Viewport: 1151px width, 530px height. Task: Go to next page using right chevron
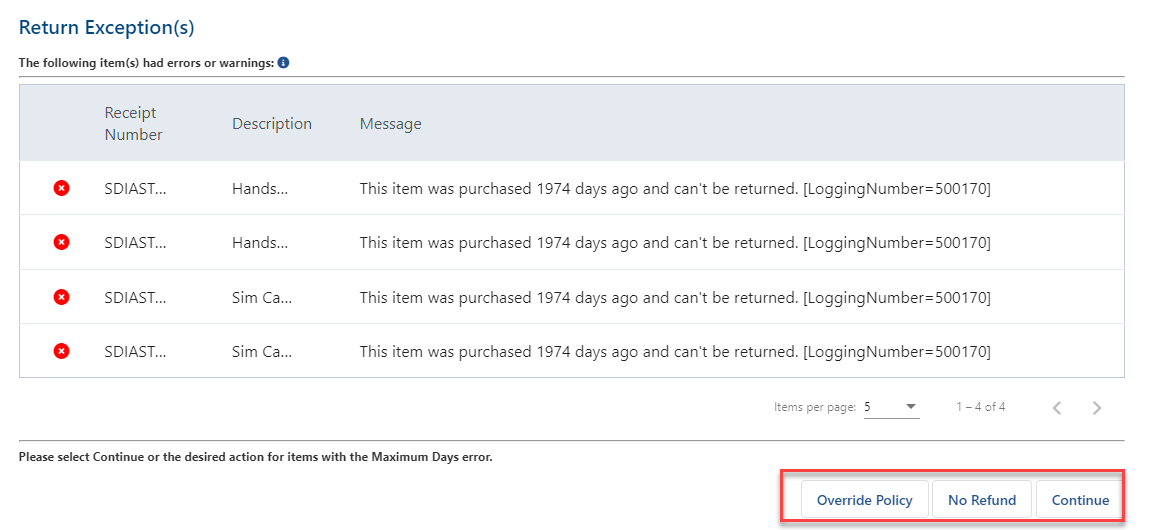[x=1097, y=407]
